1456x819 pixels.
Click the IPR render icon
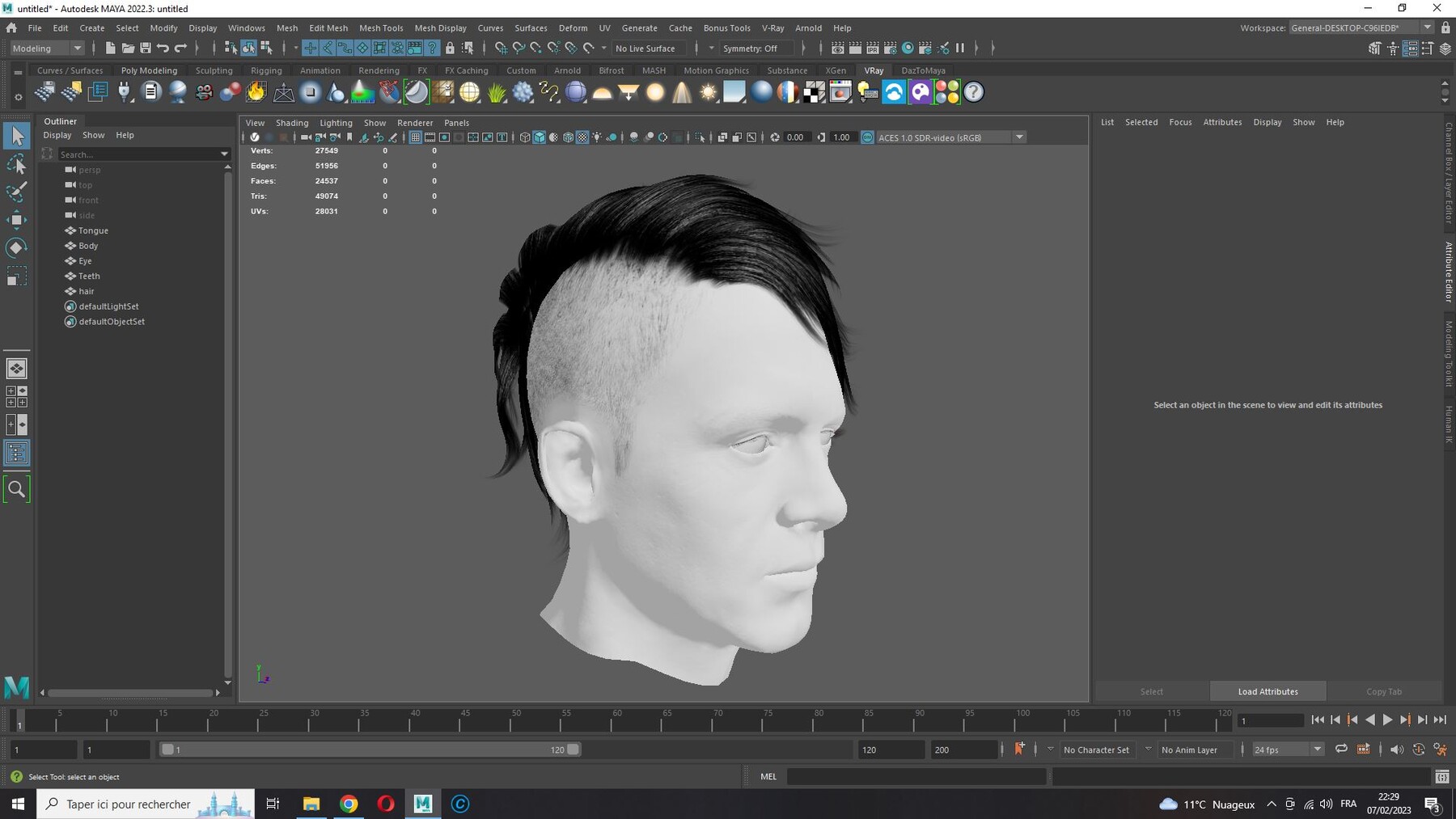pos(873,49)
